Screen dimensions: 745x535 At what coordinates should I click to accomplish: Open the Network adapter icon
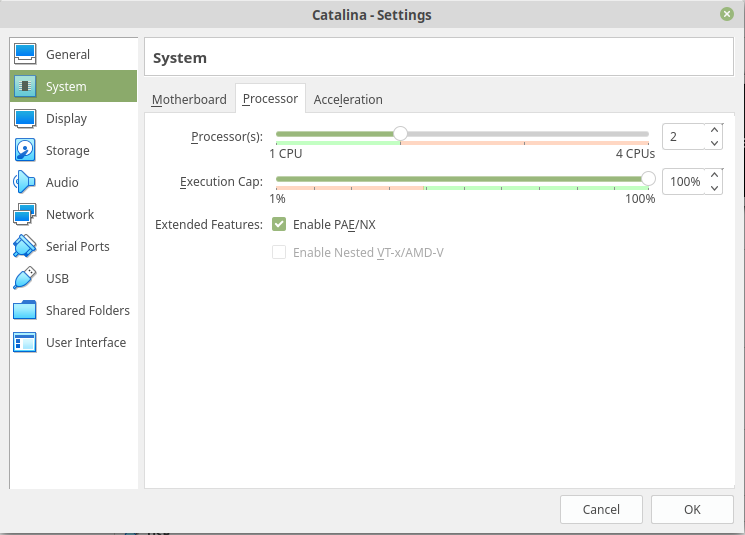tap(25, 214)
